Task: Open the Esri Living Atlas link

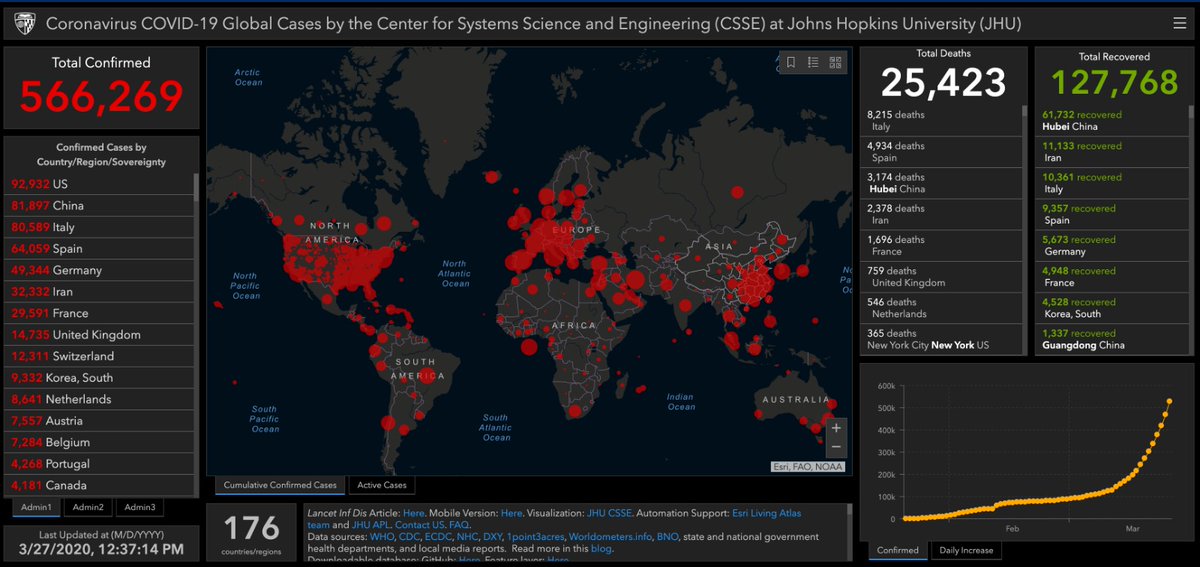Action: (766, 513)
